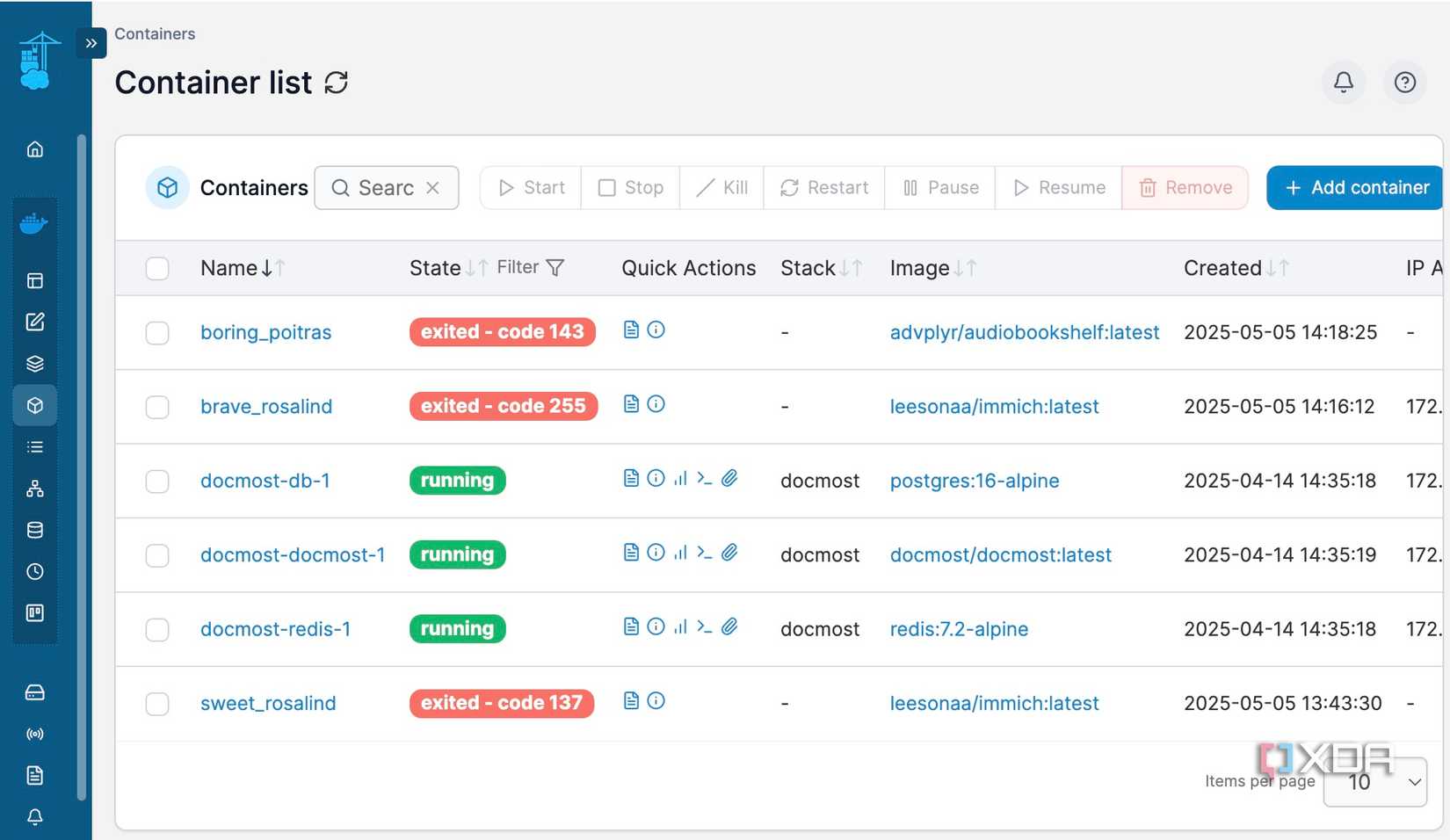This screenshot has width=1450, height=840.
Task: Open the Registries broadcast icon in sidebar
Action: point(35,735)
